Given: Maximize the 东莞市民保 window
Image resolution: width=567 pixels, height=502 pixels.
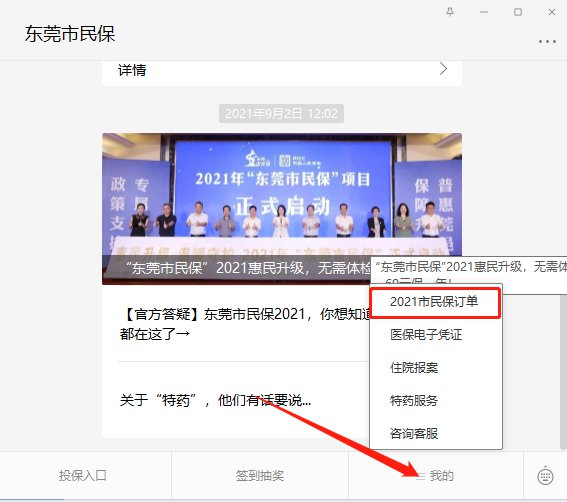Looking at the screenshot, I should pyautogui.click(x=518, y=12).
